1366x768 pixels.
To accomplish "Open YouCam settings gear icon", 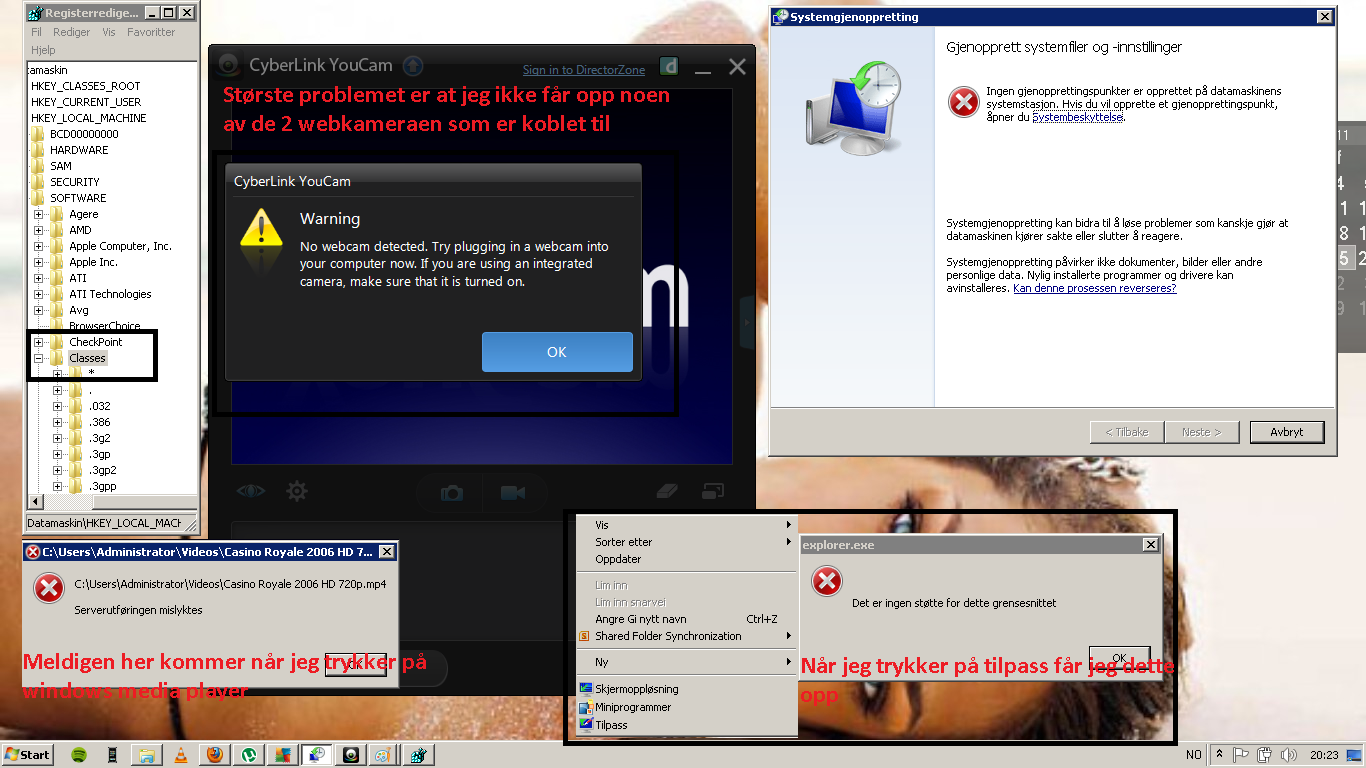I will (x=297, y=491).
